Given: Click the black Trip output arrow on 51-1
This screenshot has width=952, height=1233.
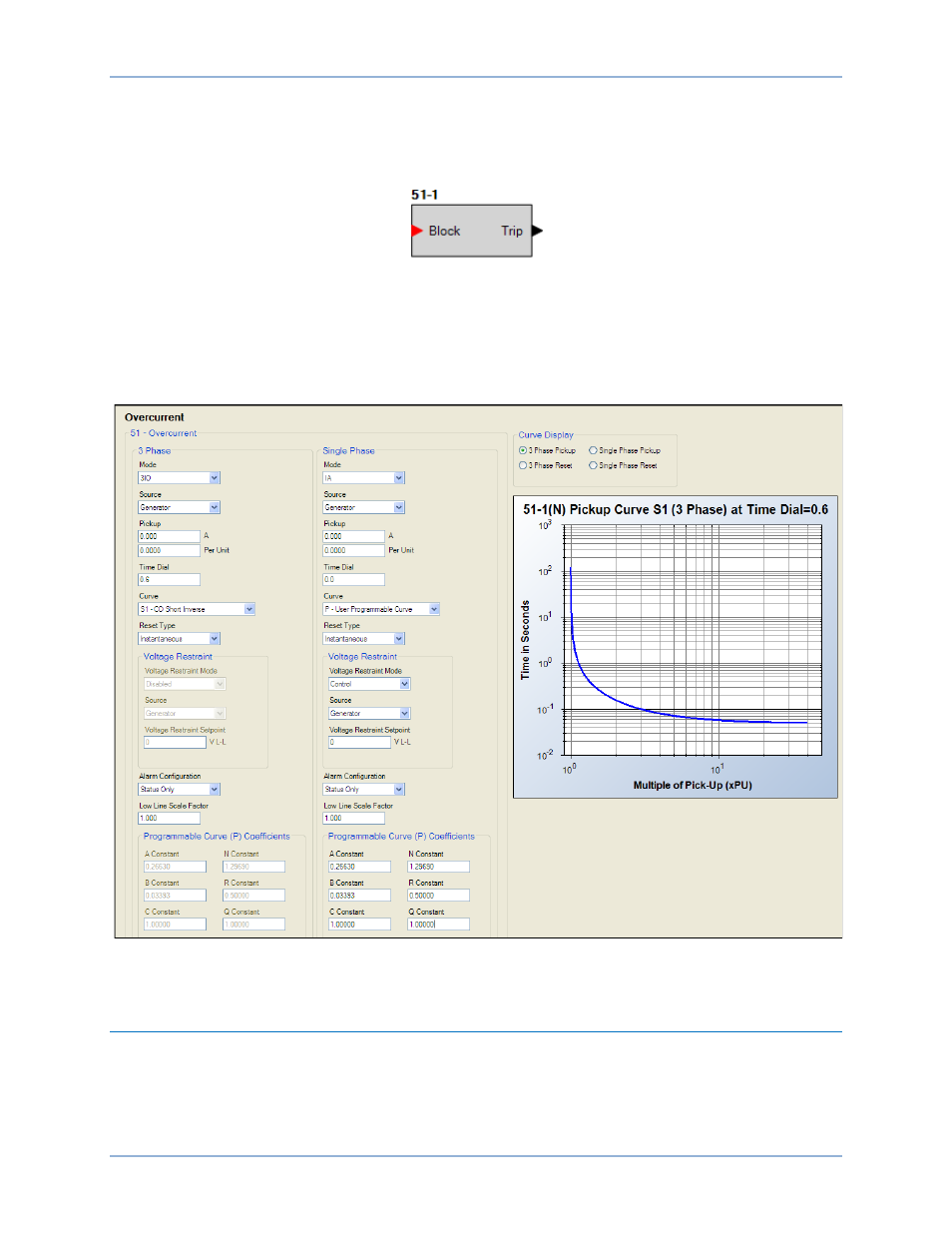Looking at the screenshot, I should pos(538,231).
